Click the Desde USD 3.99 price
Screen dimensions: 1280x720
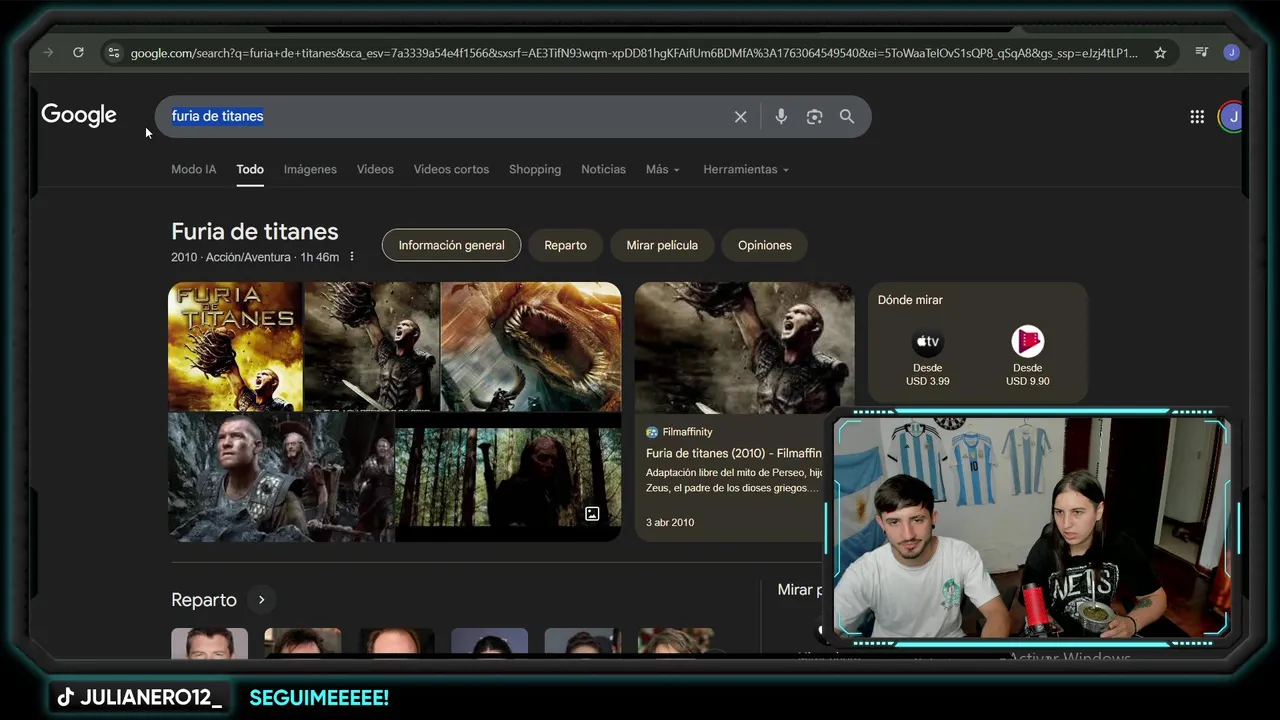click(x=927, y=375)
